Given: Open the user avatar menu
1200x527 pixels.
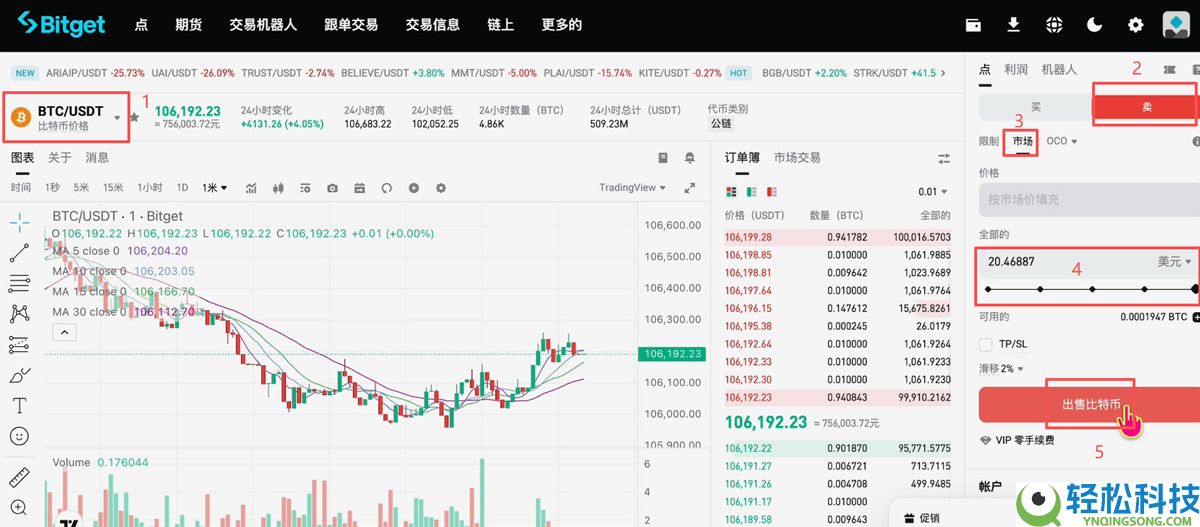Looking at the screenshot, I should (1175, 25).
